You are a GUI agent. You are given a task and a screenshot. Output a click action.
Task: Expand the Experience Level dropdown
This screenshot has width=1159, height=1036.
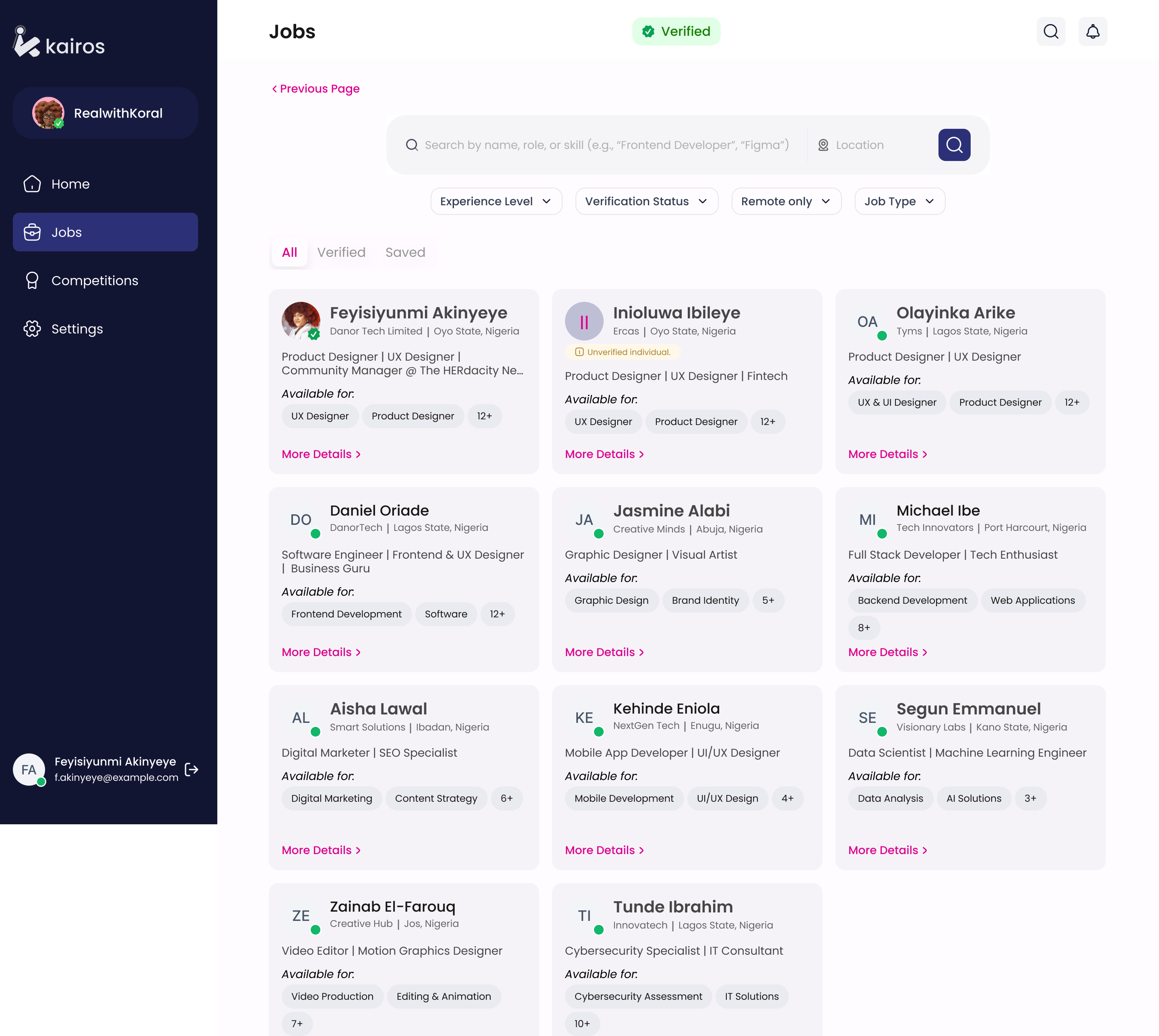(496, 201)
